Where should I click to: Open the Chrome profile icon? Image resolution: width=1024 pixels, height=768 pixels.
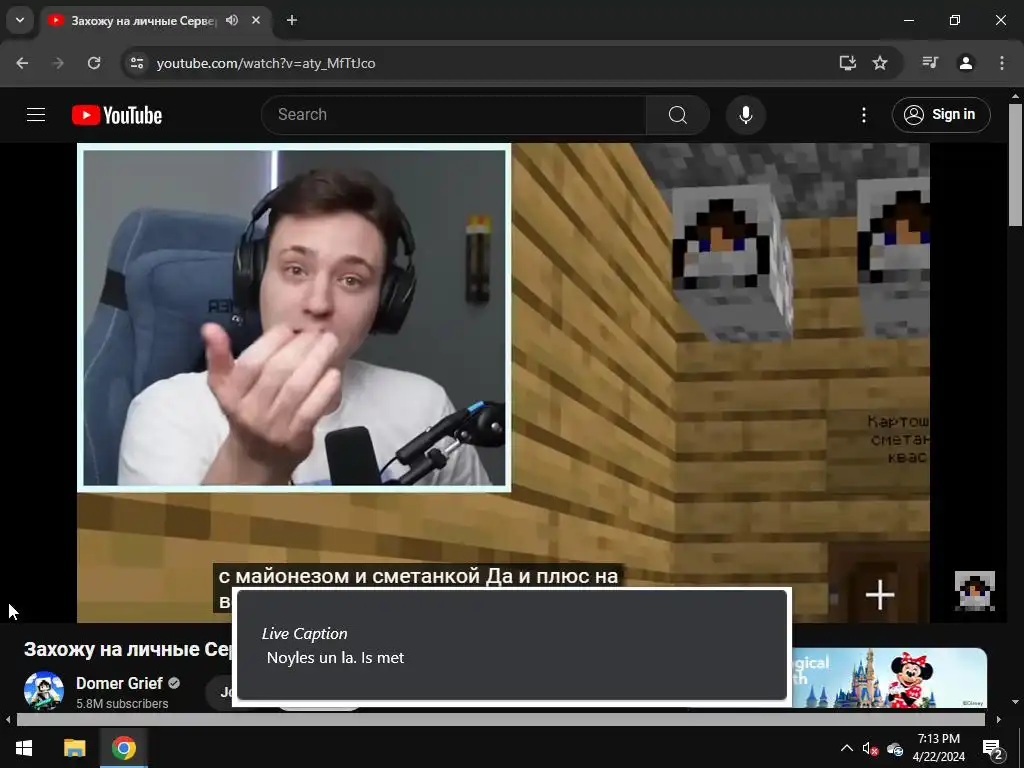point(966,63)
